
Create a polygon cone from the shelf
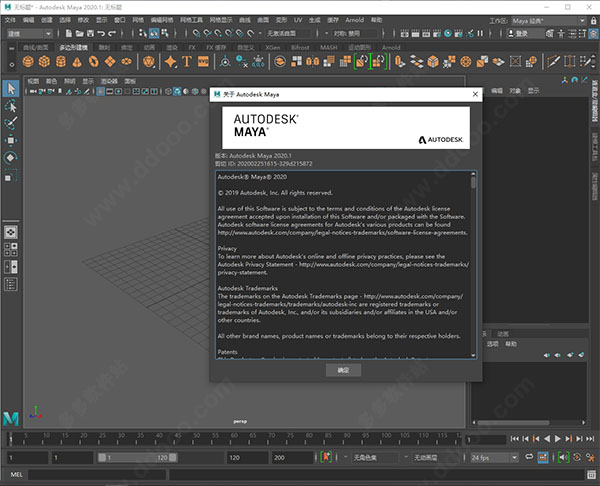click(x=77, y=61)
